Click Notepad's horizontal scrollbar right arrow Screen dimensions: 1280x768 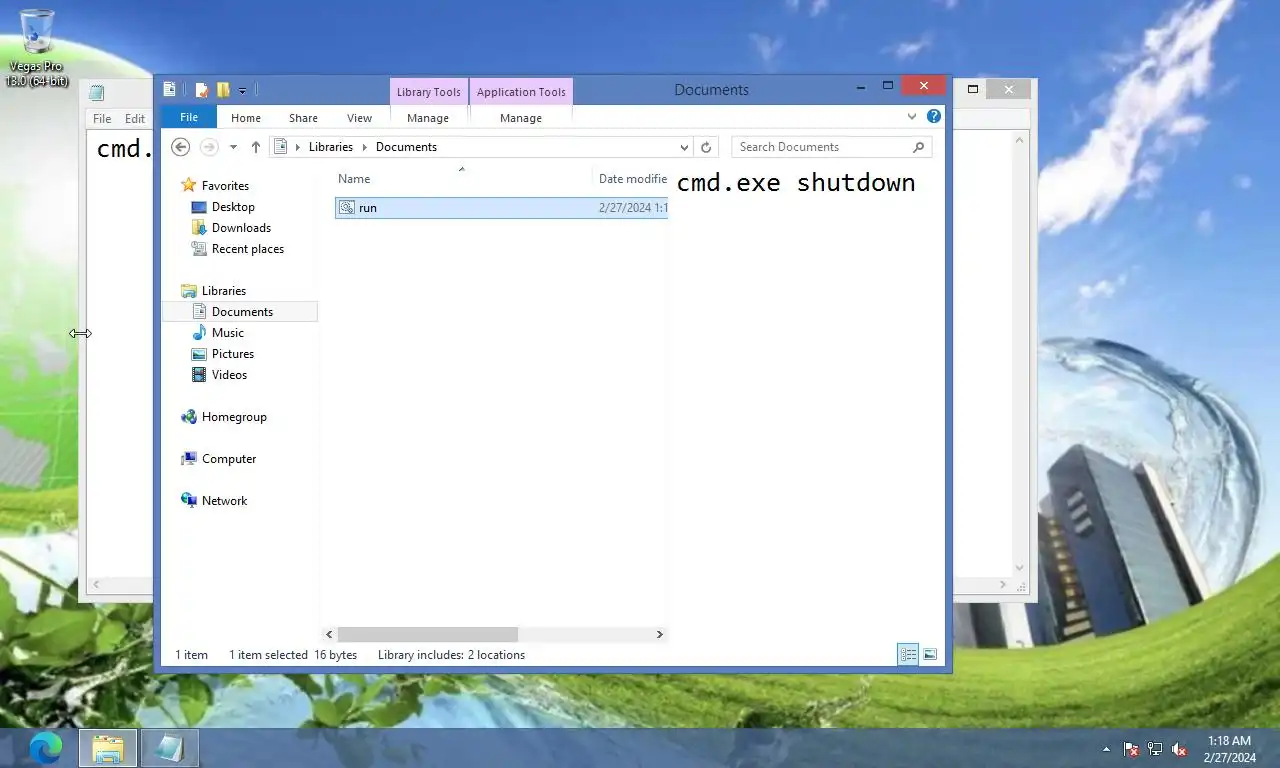click(x=1004, y=584)
